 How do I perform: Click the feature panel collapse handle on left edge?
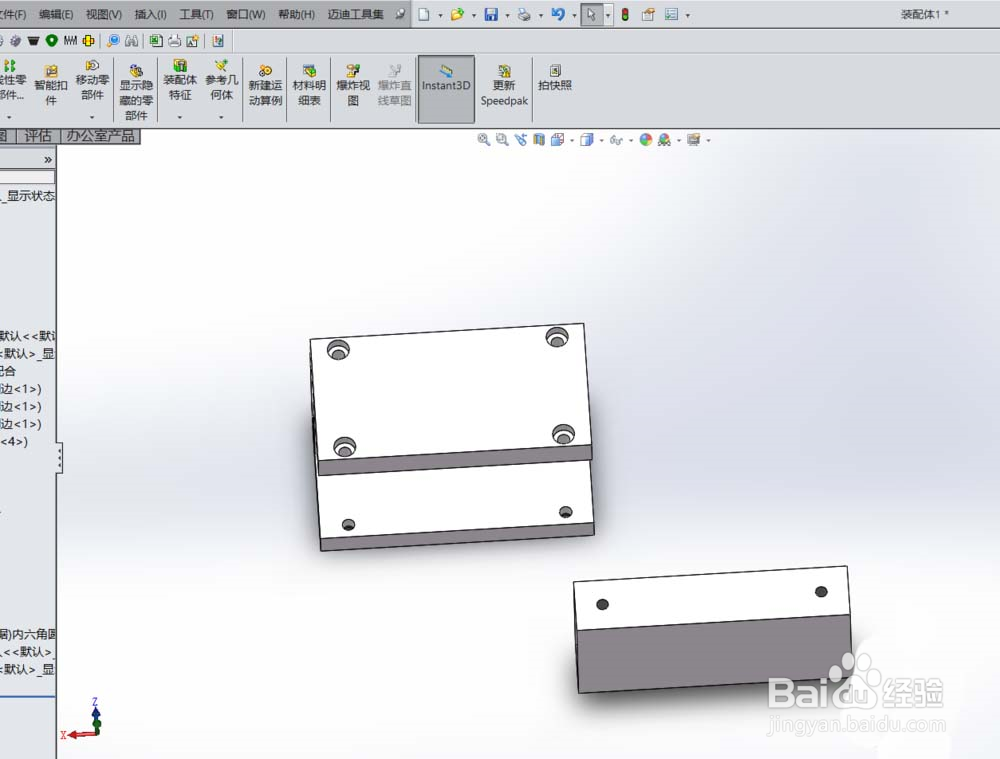(x=59, y=458)
